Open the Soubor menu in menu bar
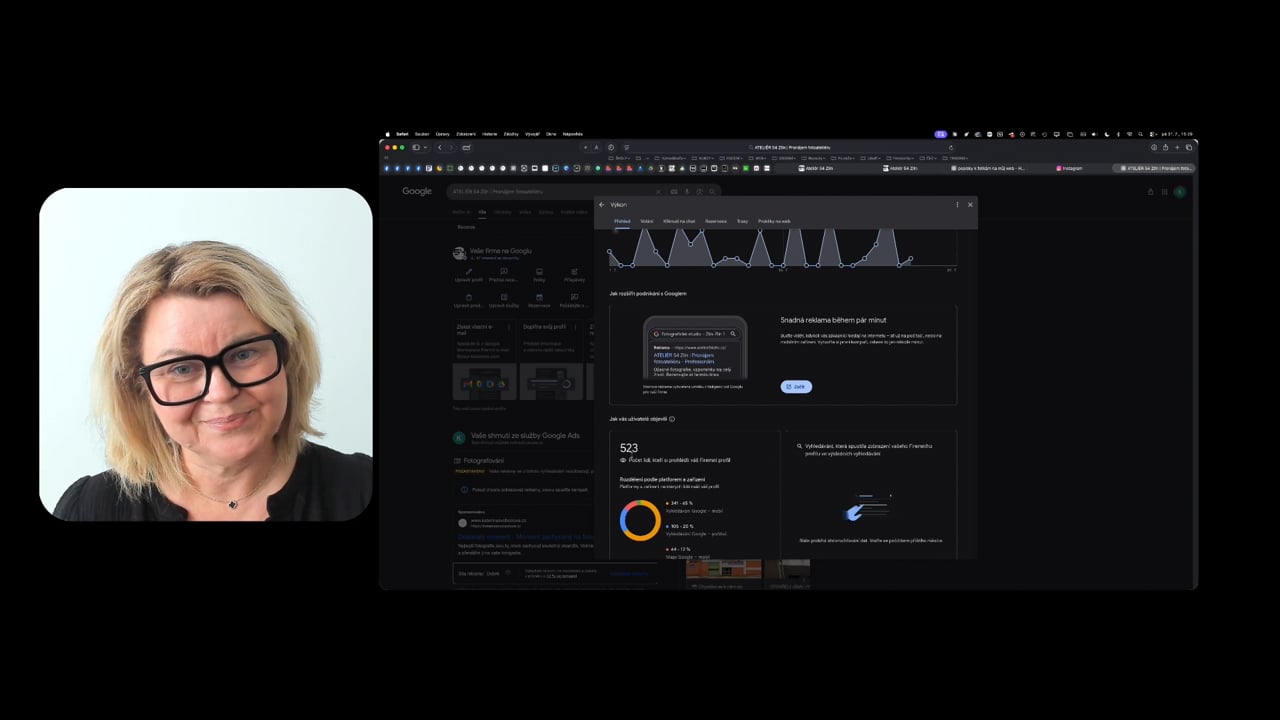The image size is (1280, 720). point(422,134)
